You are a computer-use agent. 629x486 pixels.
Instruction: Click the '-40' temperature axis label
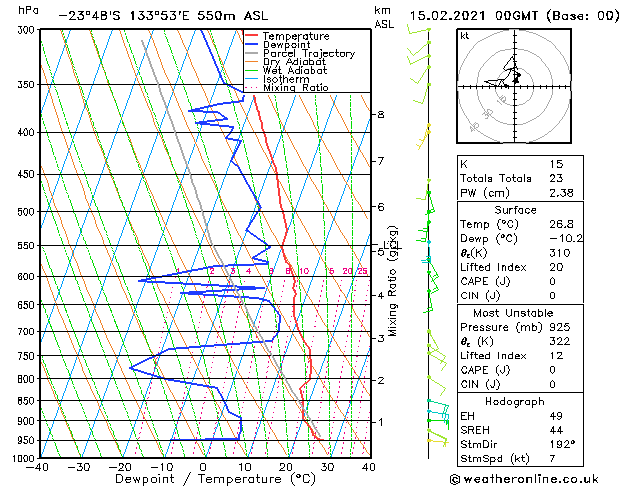[37, 467]
